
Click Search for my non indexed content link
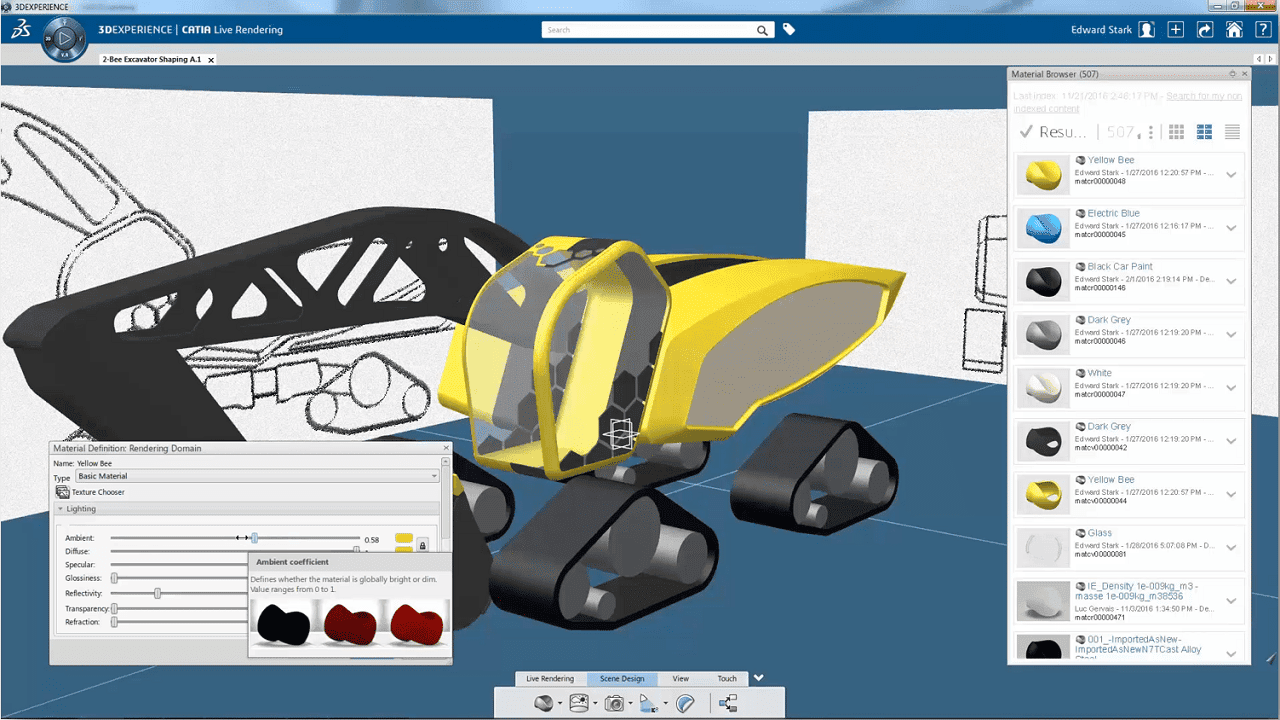tap(1203, 96)
